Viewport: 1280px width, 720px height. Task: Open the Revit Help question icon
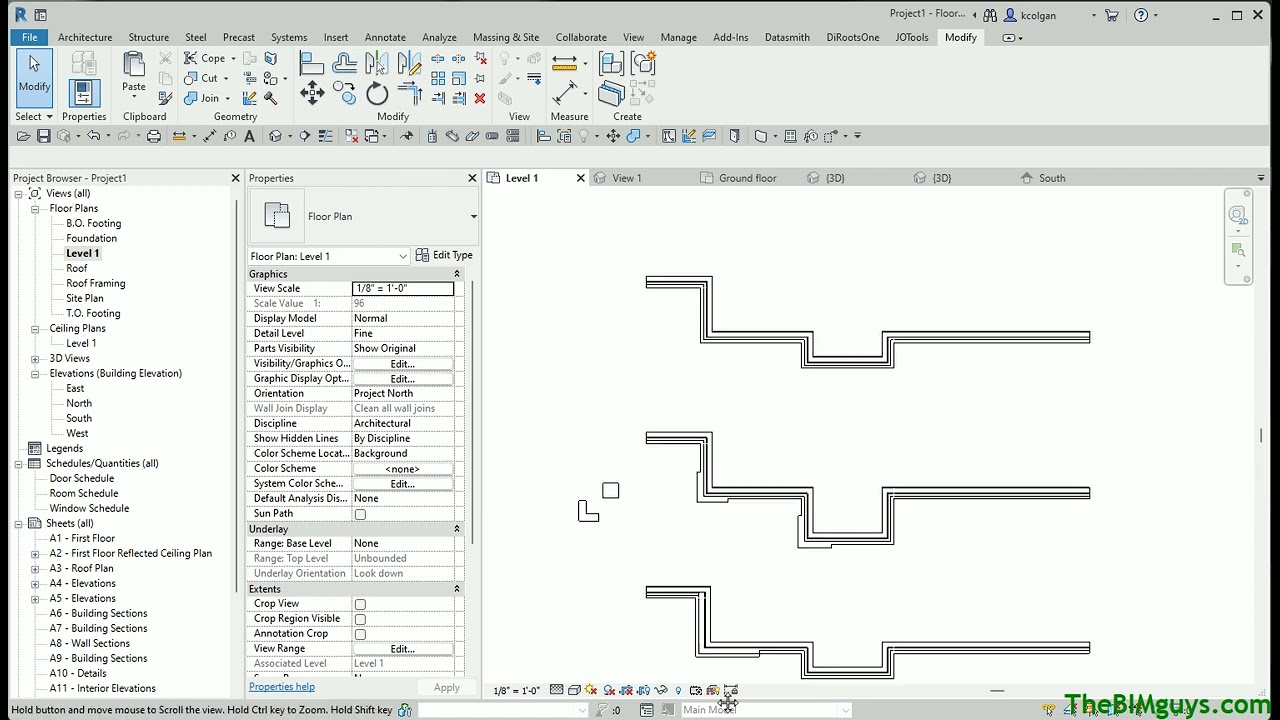(1141, 15)
